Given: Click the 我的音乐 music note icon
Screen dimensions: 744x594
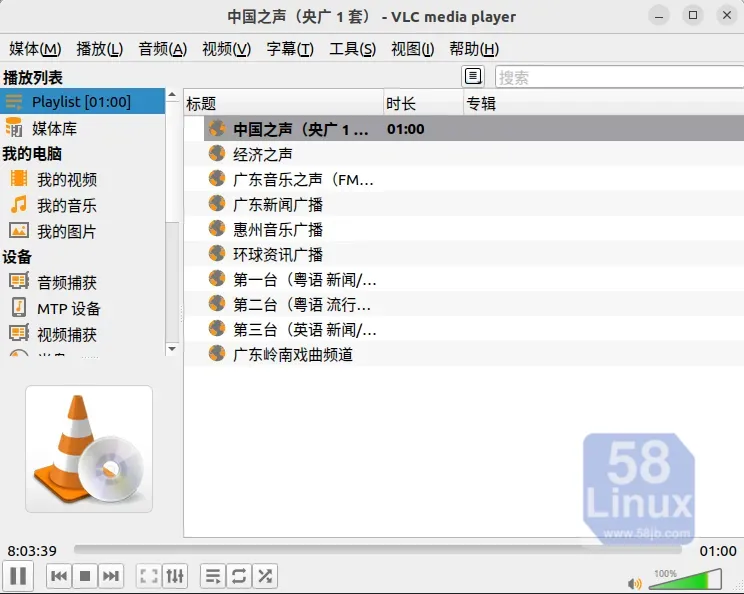Looking at the screenshot, I should click(x=19, y=204).
